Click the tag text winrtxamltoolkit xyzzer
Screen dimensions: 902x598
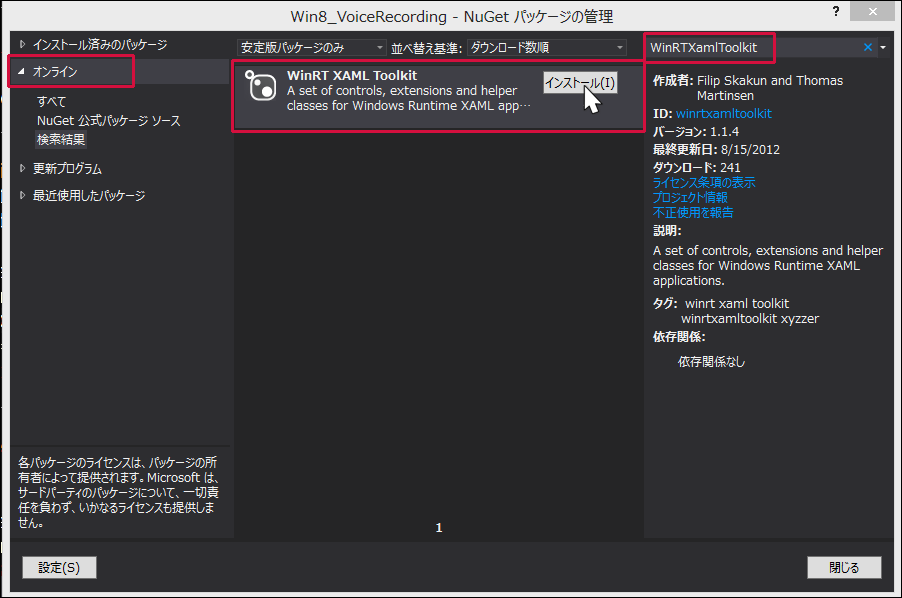[x=750, y=319]
